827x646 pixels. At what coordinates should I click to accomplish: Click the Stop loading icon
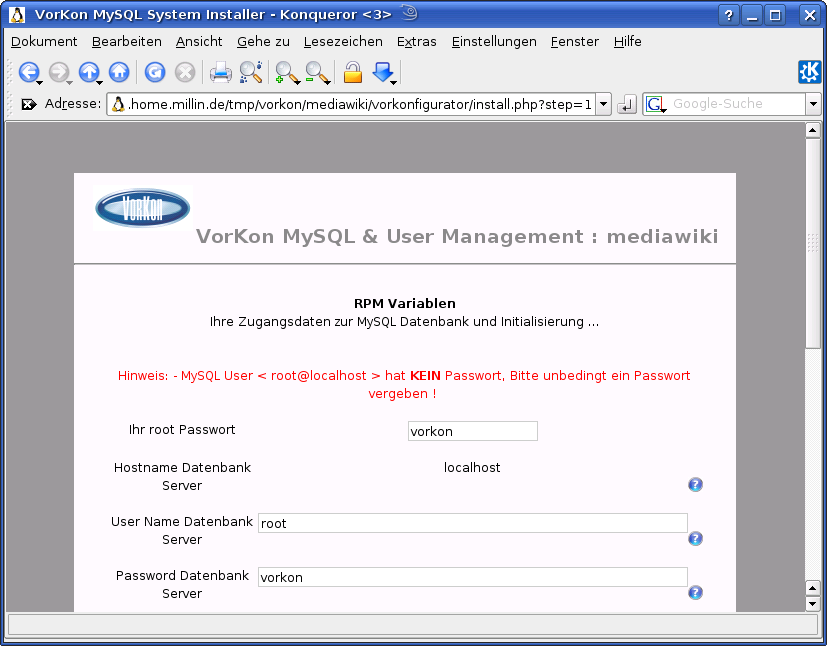(x=185, y=72)
